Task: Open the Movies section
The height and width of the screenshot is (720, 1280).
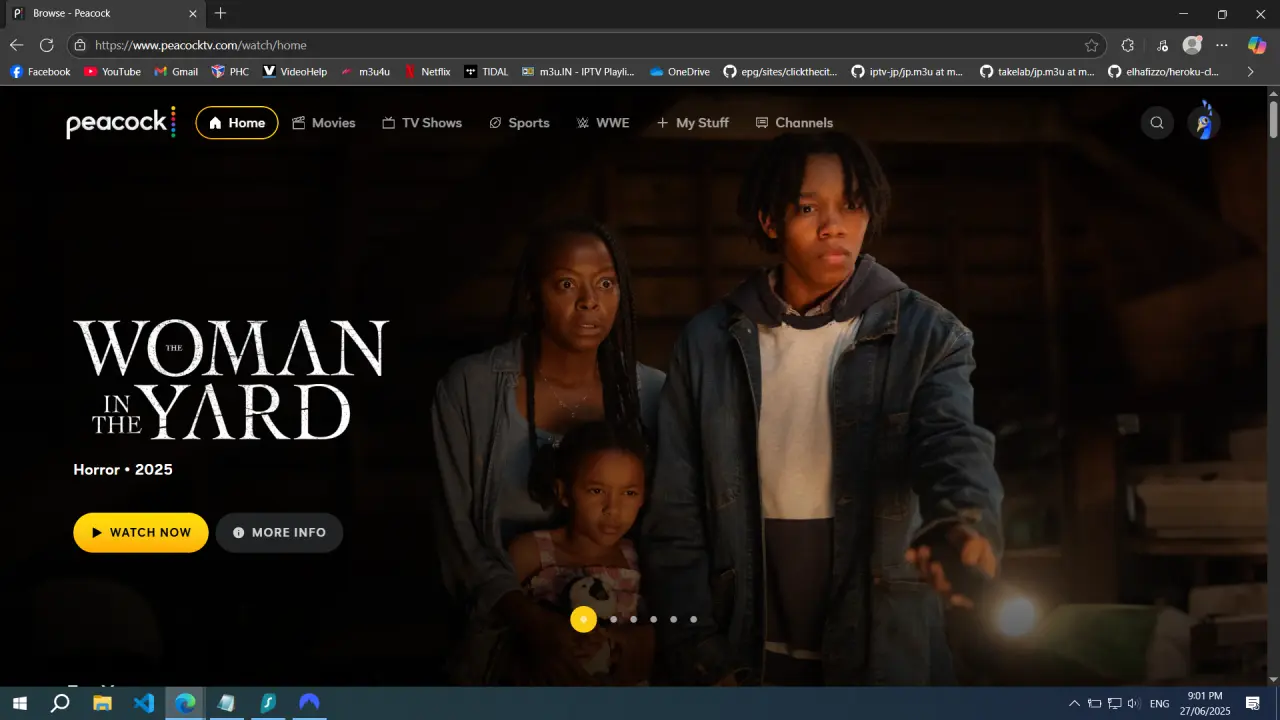Action: (x=323, y=123)
